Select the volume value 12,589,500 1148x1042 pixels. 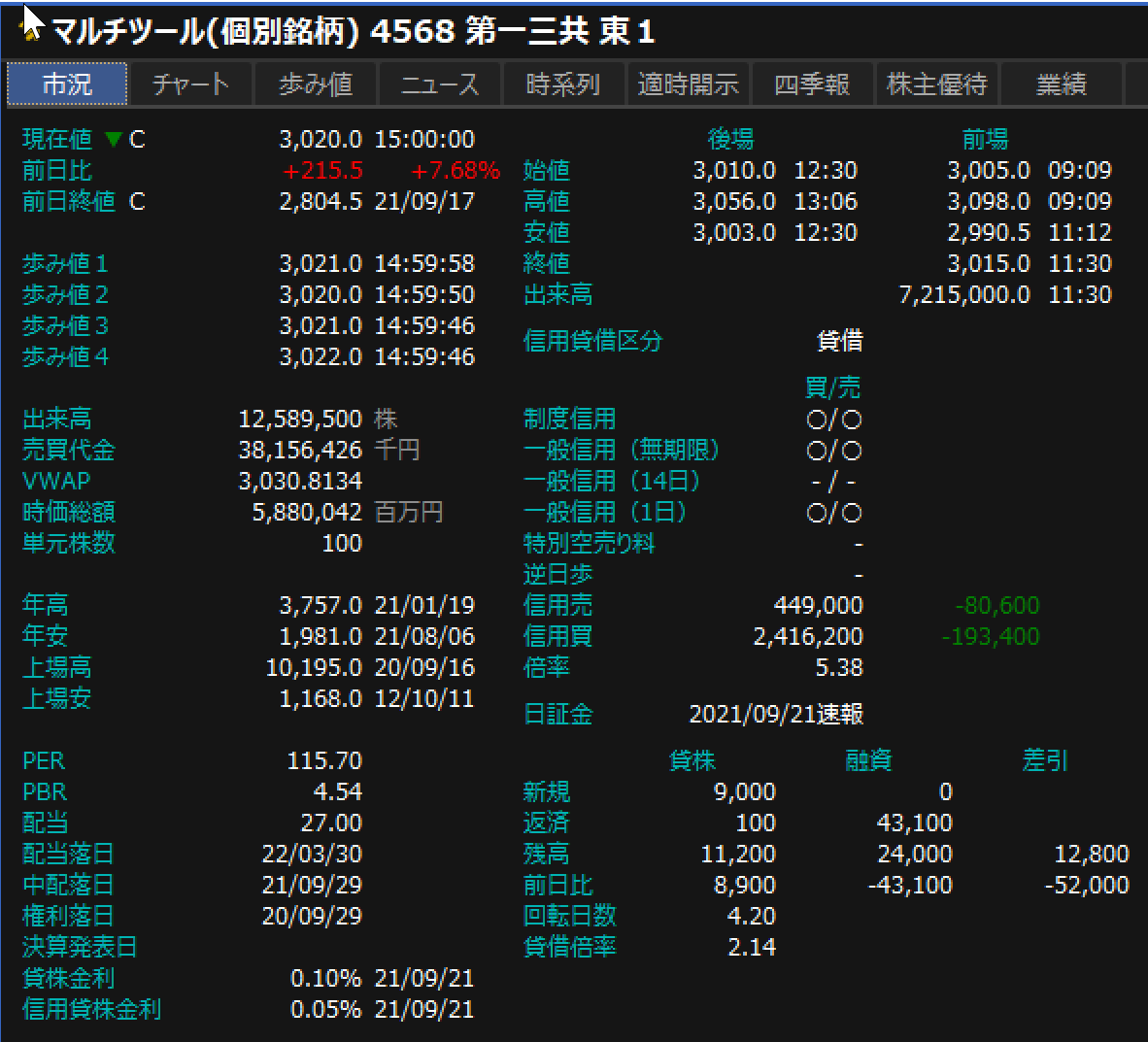click(300, 419)
